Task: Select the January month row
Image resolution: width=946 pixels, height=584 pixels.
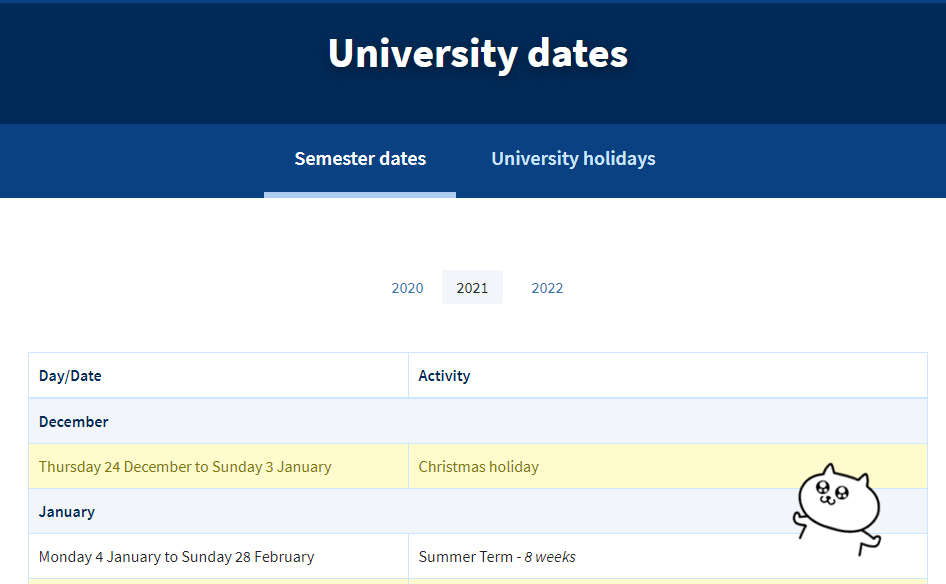Action: (x=67, y=512)
